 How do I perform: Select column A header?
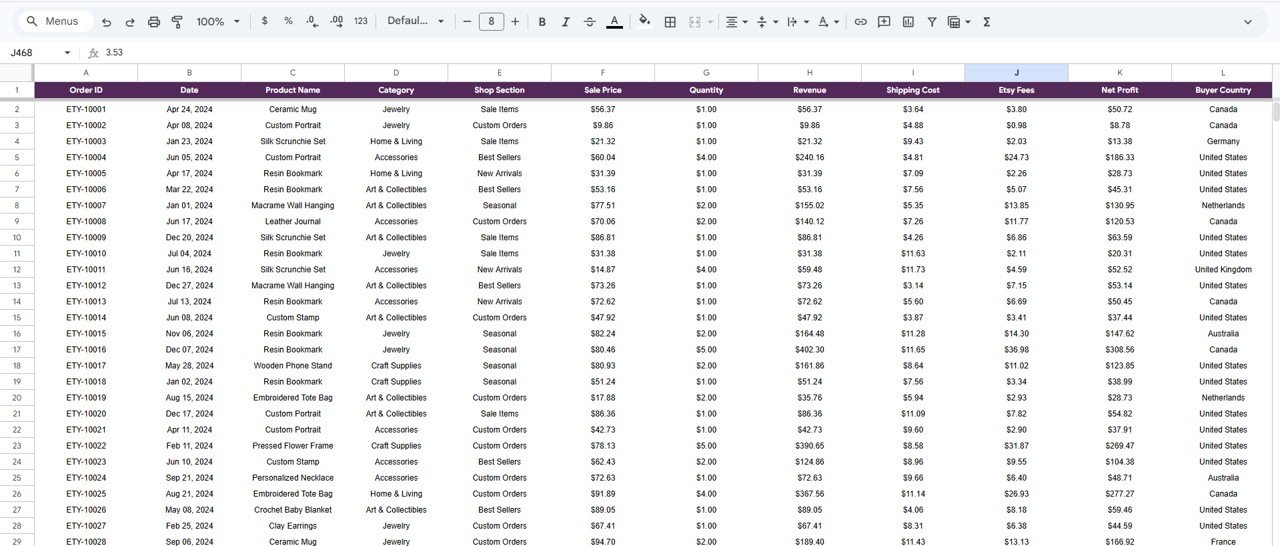pyautogui.click(x=85, y=72)
